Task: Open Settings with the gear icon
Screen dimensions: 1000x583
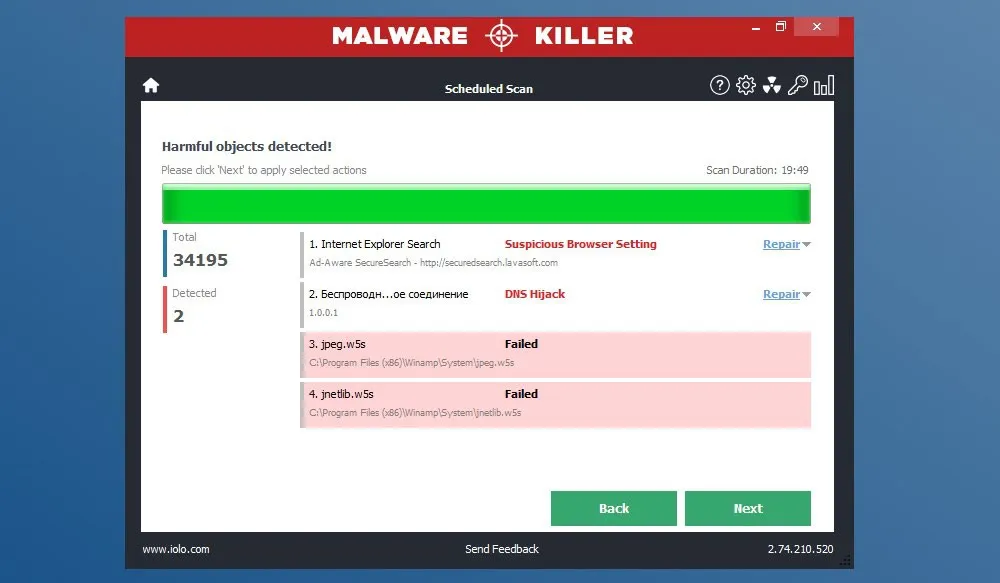Action: (x=746, y=85)
